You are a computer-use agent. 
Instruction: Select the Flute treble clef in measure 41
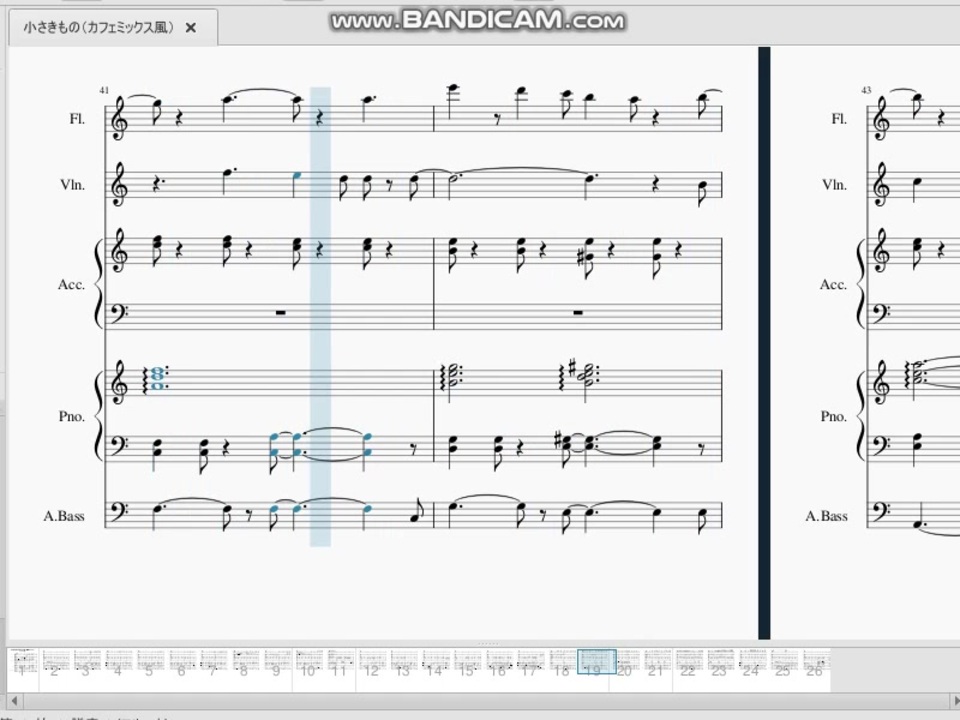click(x=119, y=119)
